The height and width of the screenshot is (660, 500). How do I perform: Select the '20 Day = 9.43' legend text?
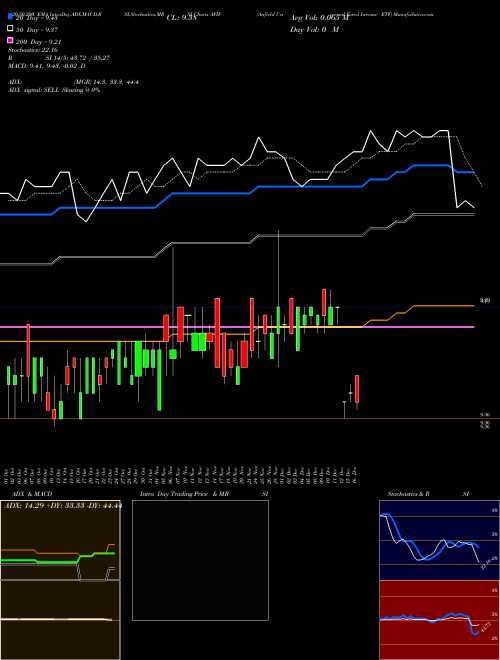37,18
